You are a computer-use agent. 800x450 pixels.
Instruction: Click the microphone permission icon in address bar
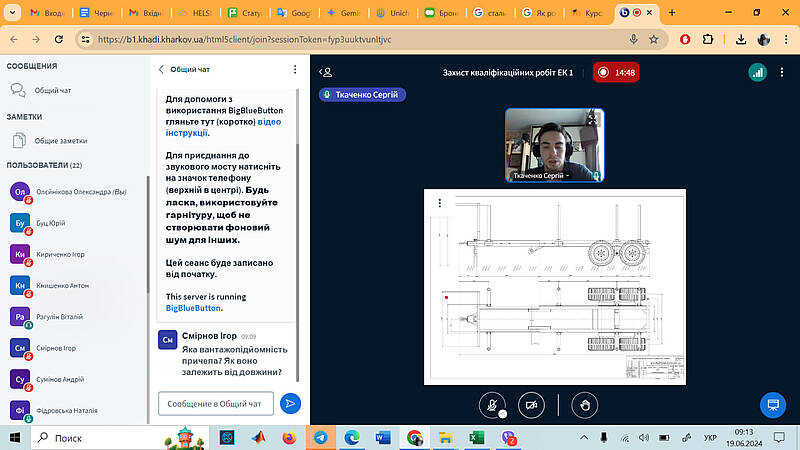click(x=633, y=39)
